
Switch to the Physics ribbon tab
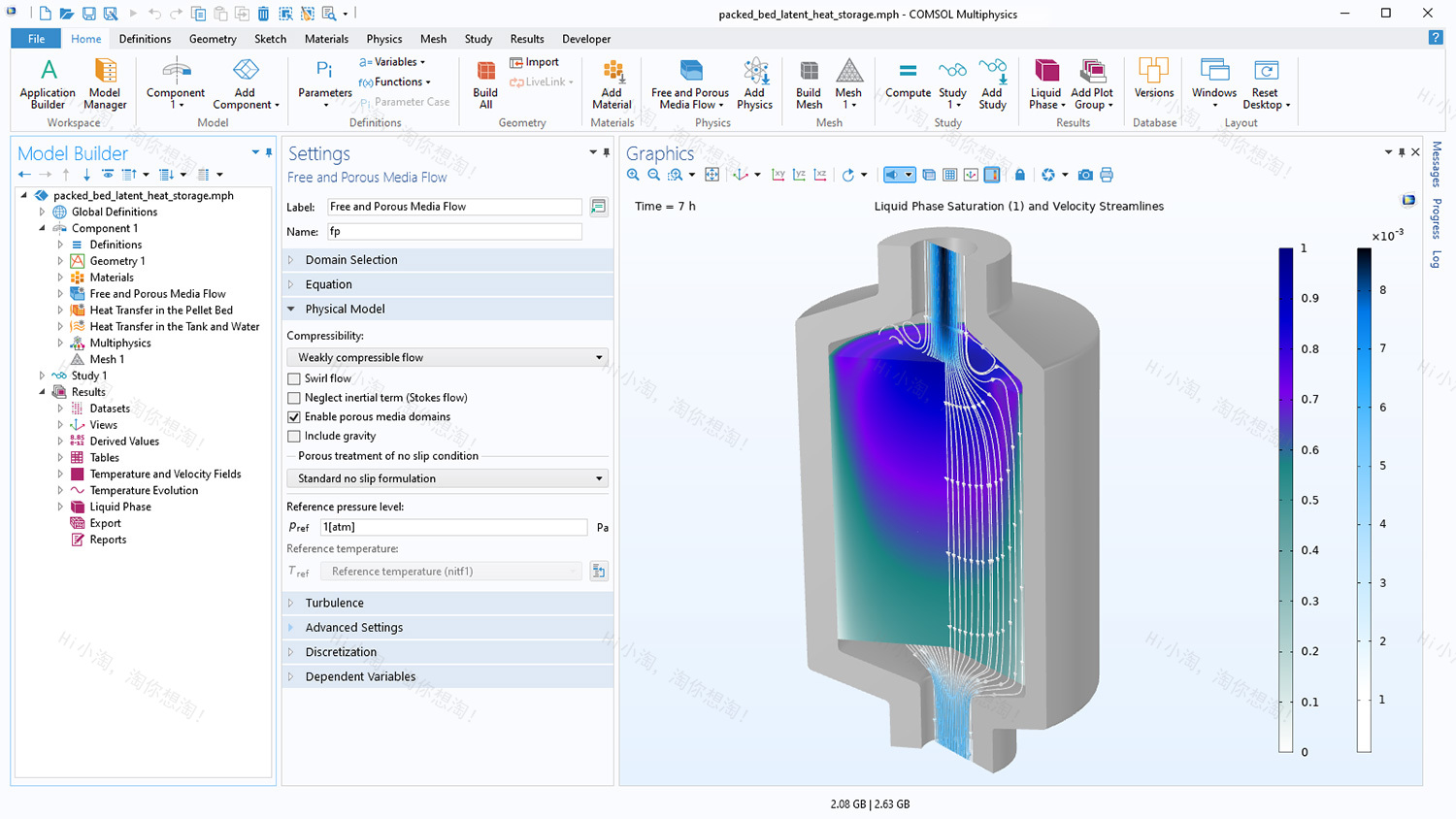[384, 39]
